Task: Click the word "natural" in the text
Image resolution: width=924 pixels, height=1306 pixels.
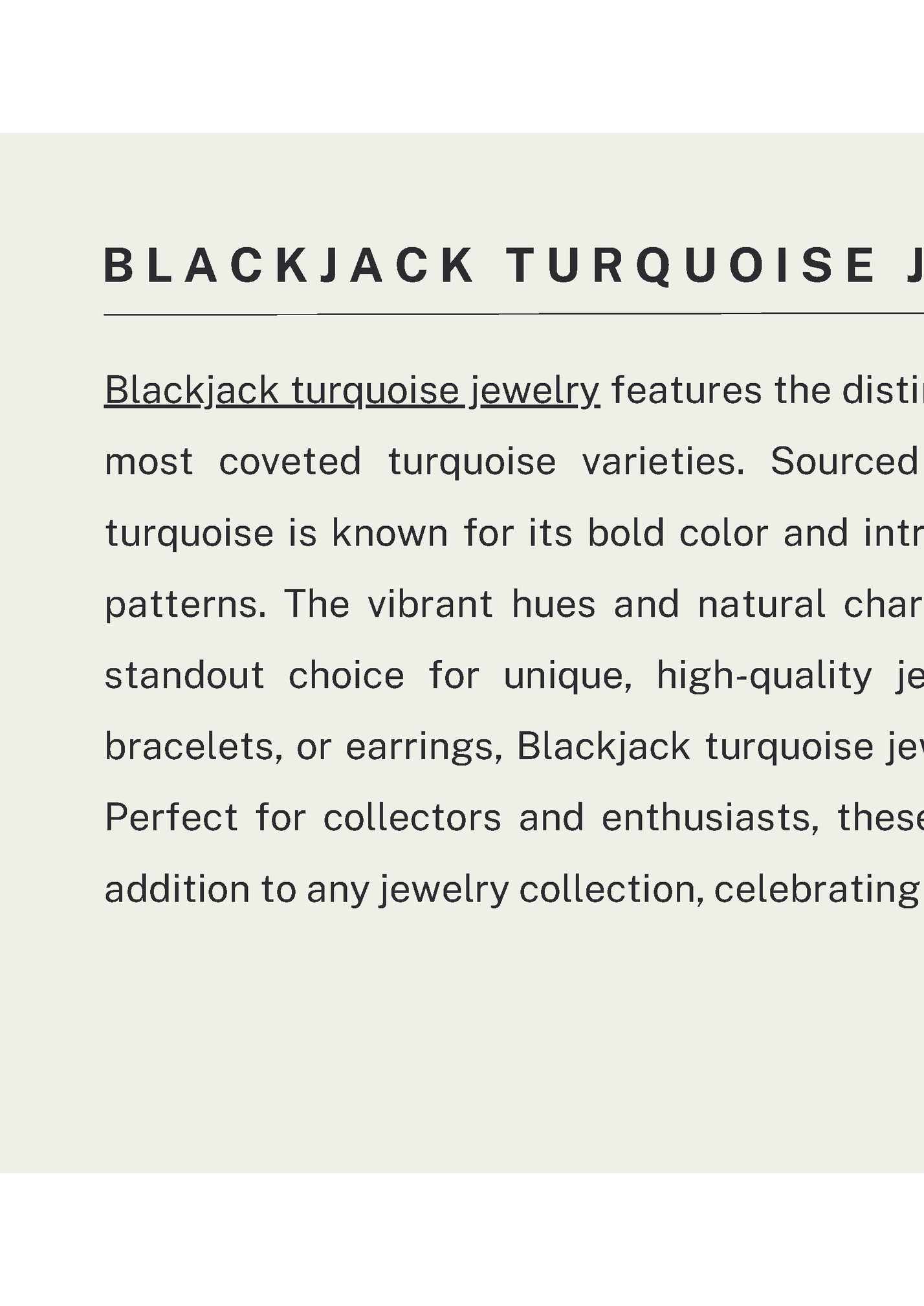Action: pos(761,604)
